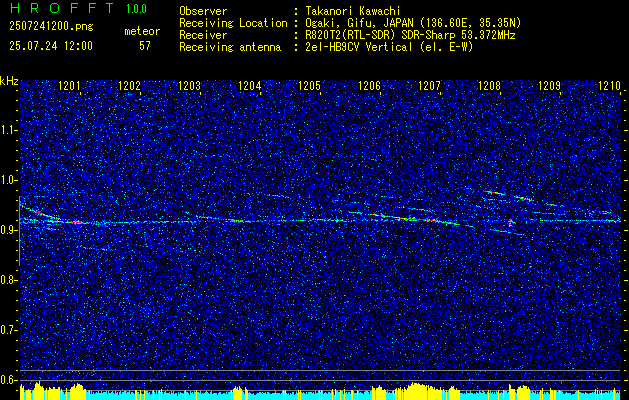629x400 pixels.
Task: Click the 0.6 kHz frequency label
Action: click(9, 380)
